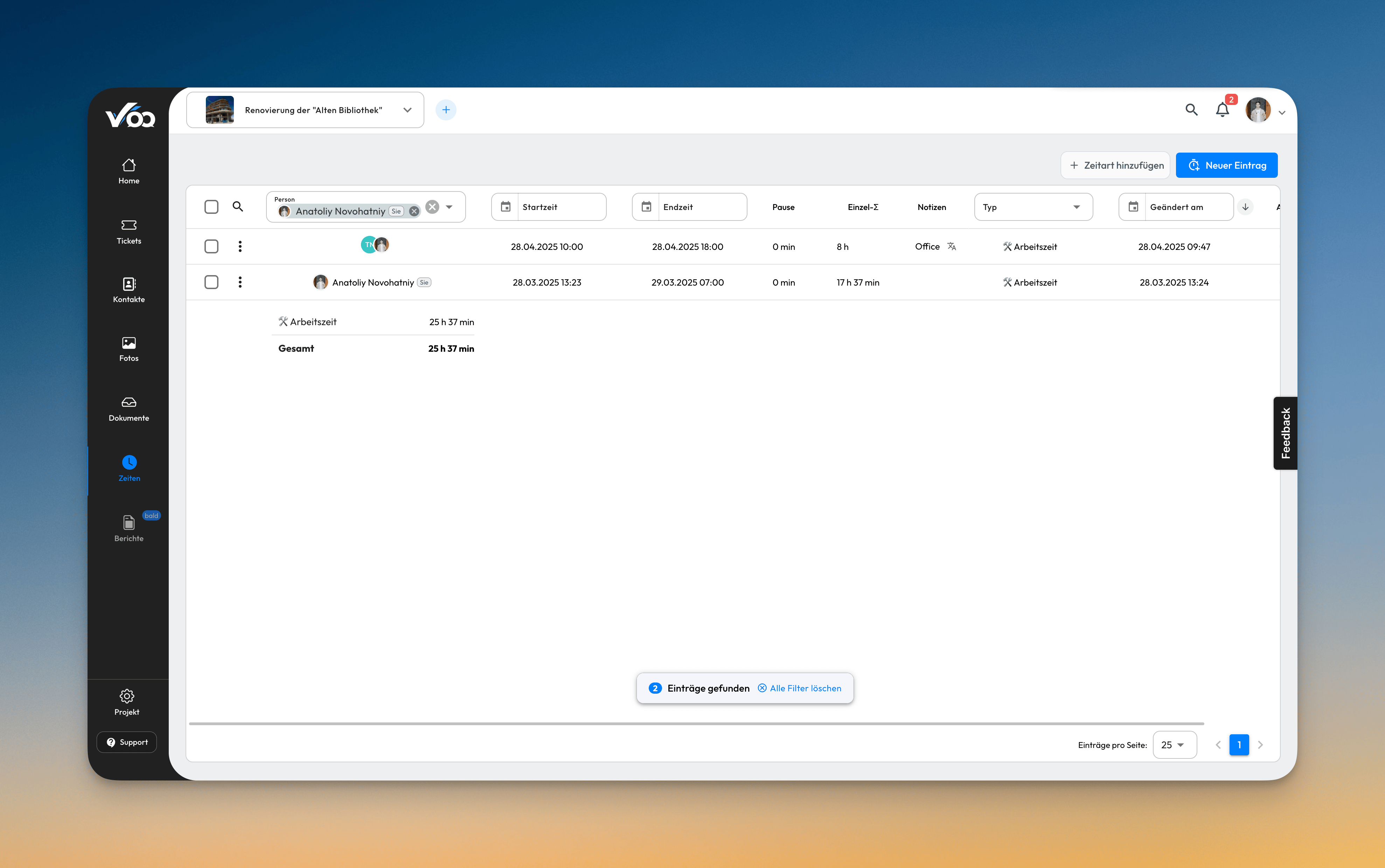Toggle the sort arrow beside Geändert am
The image size is (1385, 868).
[x=1245, y=206]
